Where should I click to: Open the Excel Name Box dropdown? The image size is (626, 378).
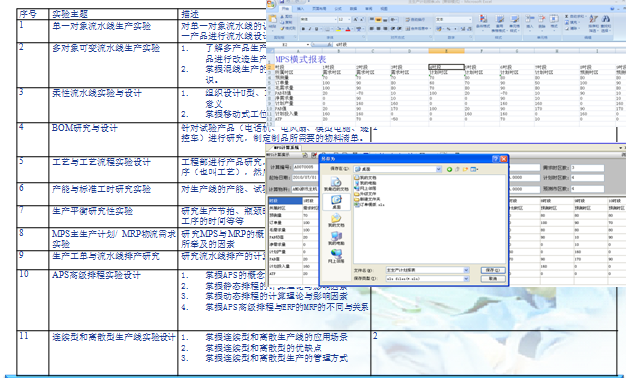pyautogui.click(x=308, y=44)
